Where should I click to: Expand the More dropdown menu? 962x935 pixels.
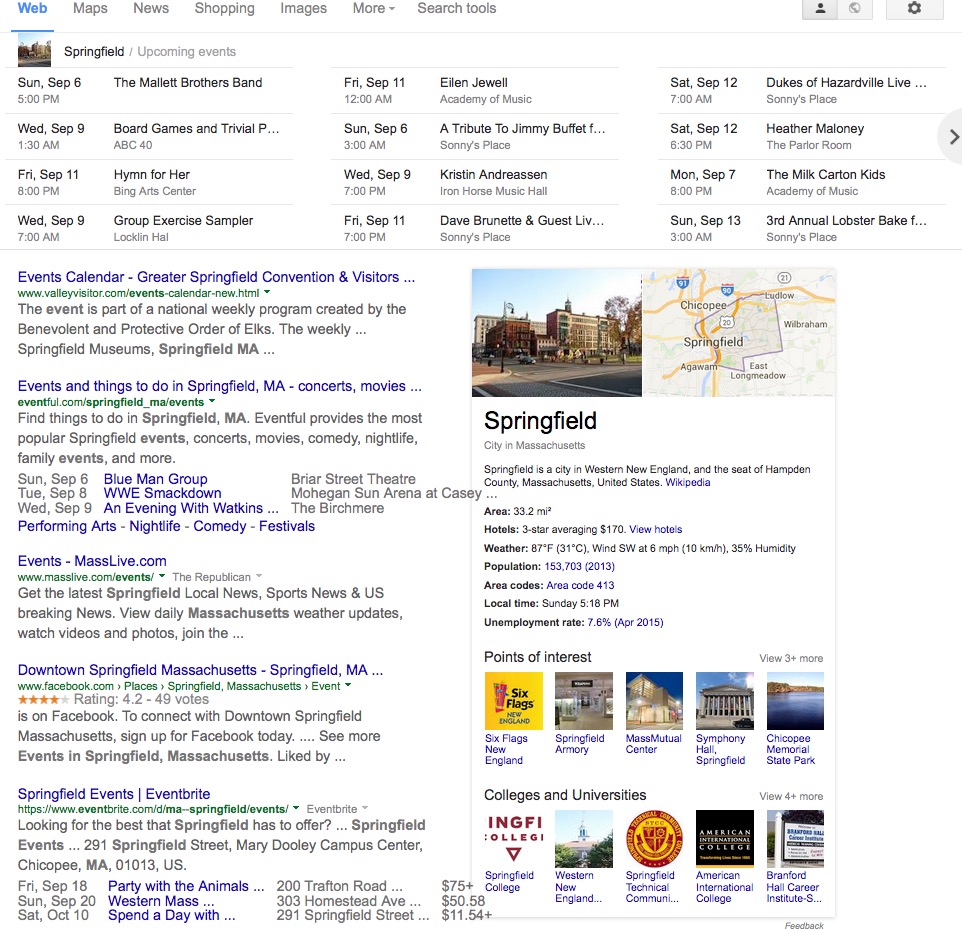click(x=374, y=9)
